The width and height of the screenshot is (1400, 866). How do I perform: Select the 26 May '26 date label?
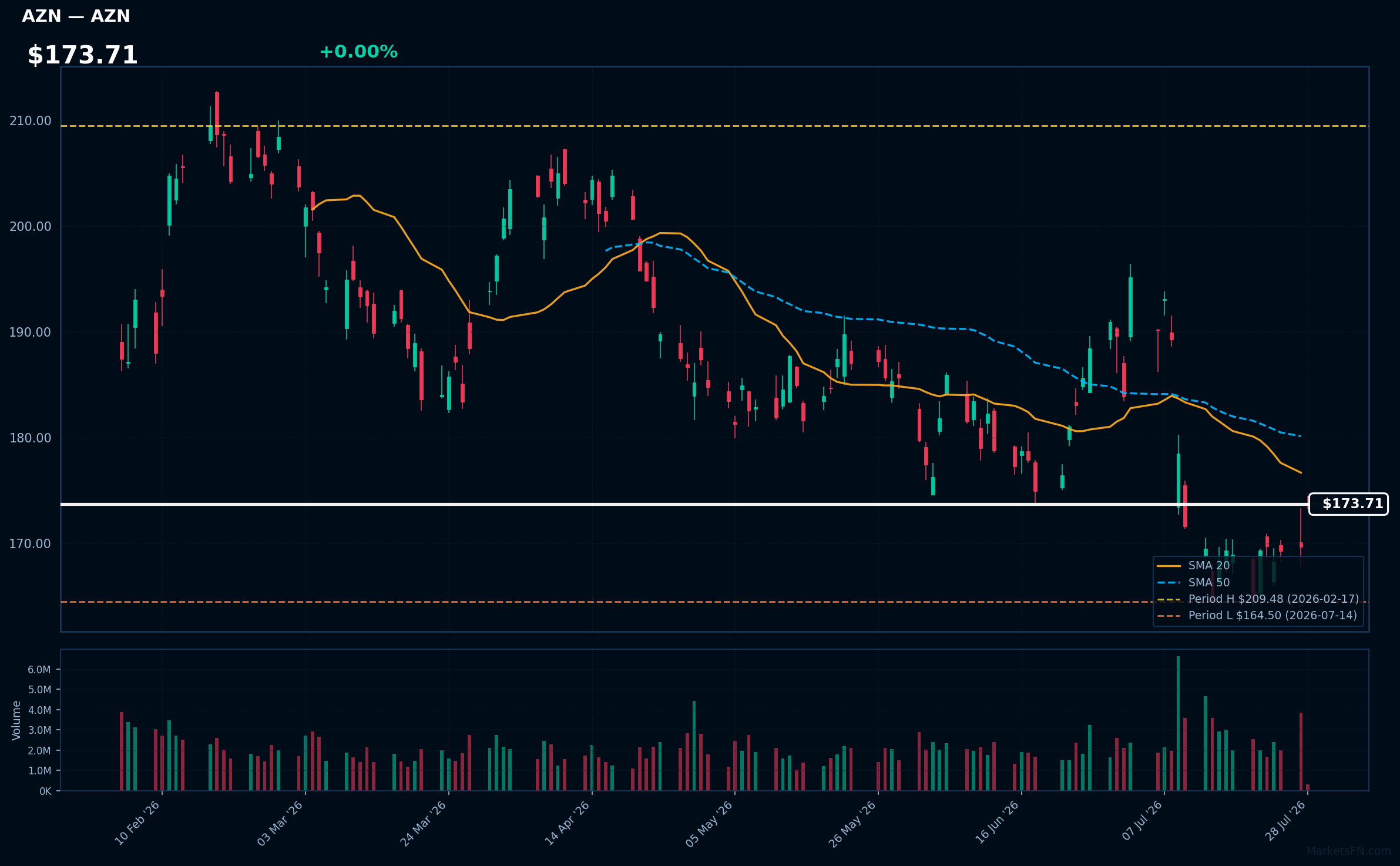click(x=852, y=824)
